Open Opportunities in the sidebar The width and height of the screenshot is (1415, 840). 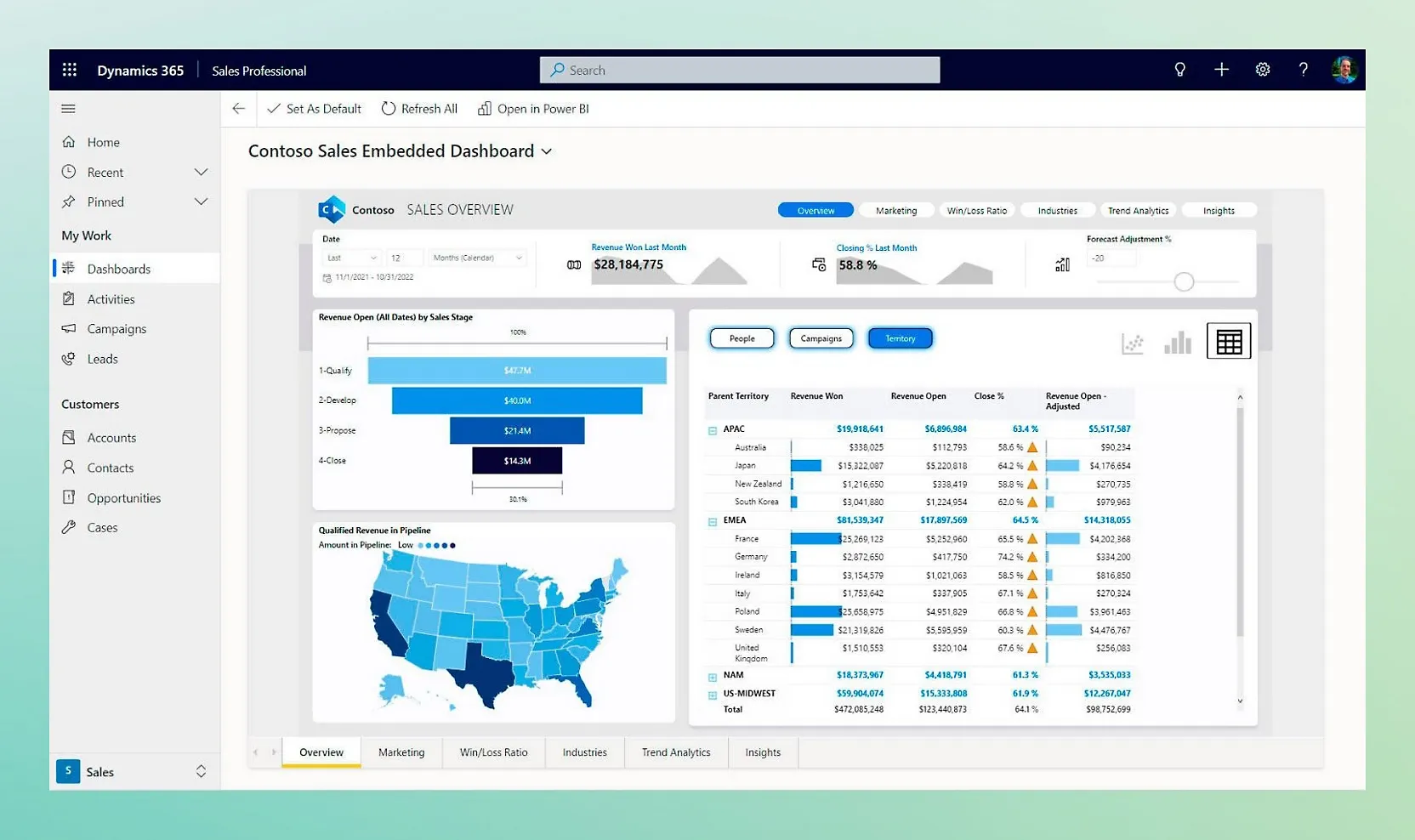pos(123,498)
